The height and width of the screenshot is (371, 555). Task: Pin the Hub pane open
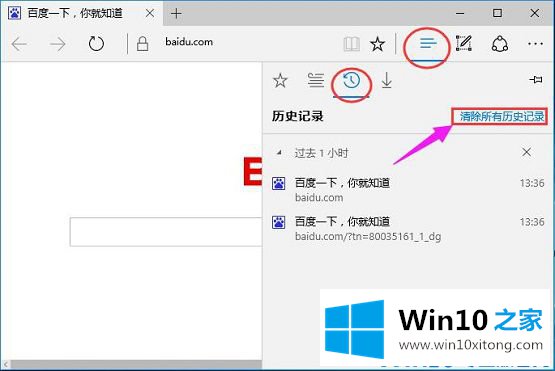[536, 80]
